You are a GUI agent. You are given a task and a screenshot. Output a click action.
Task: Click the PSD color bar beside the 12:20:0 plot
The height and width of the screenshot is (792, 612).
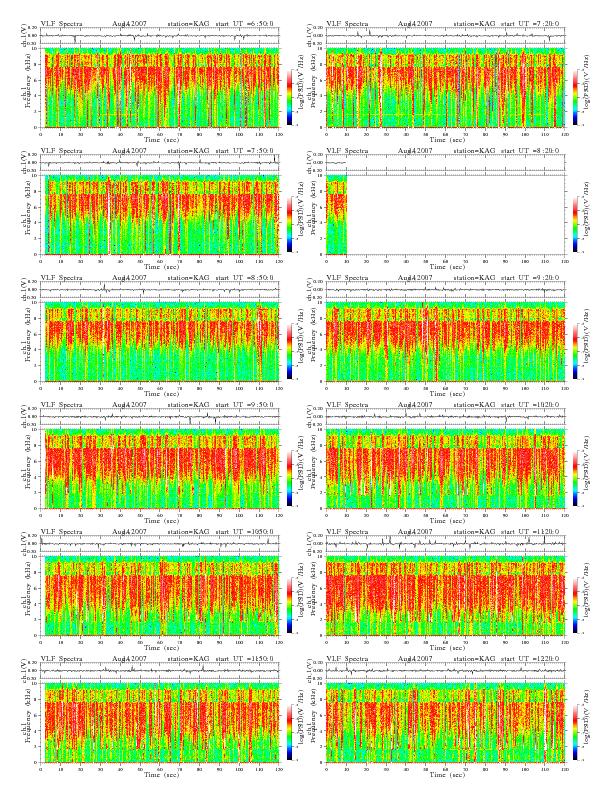pos(575,732)
